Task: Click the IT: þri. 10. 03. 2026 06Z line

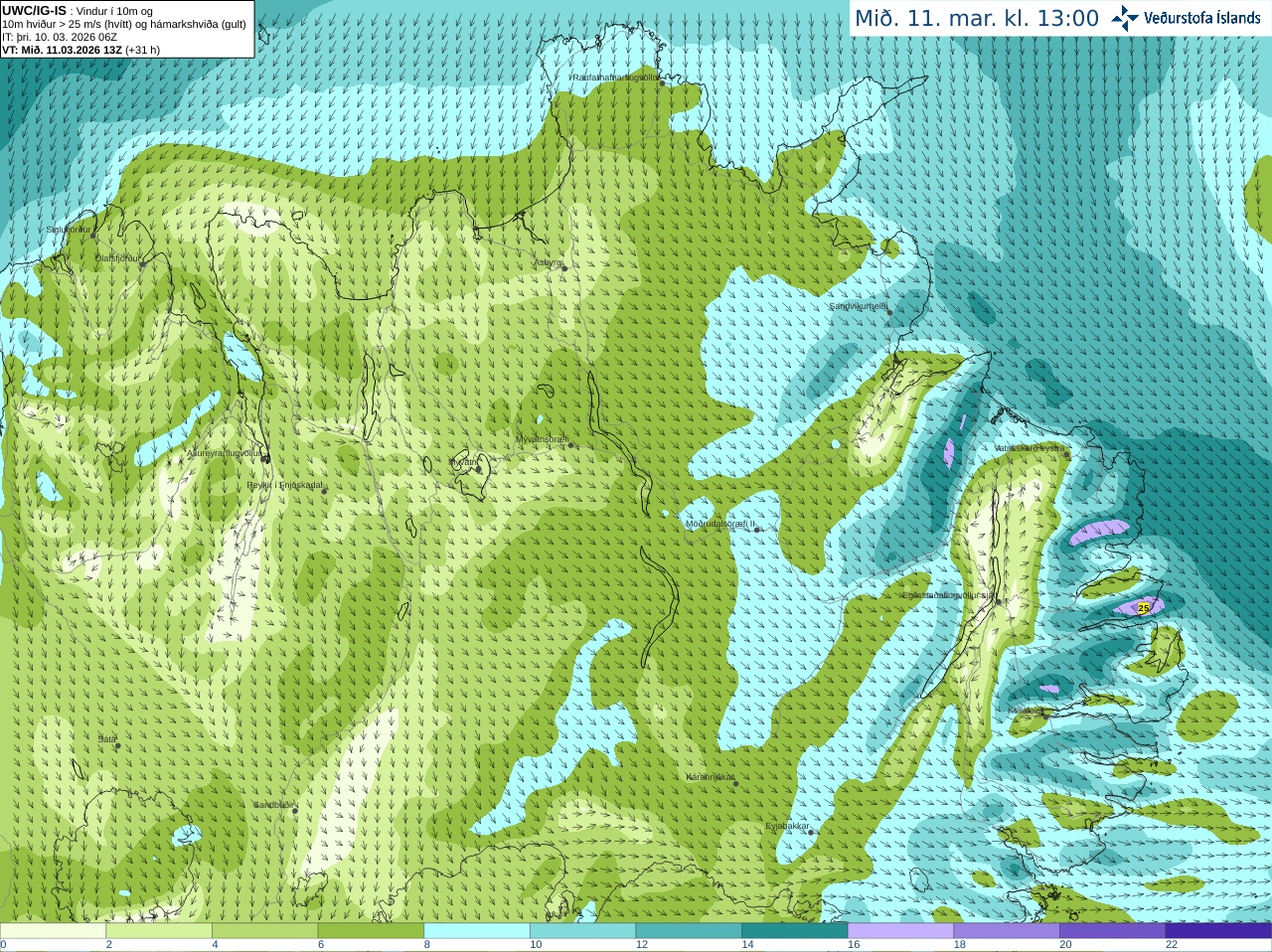Action: pos(60,37)
